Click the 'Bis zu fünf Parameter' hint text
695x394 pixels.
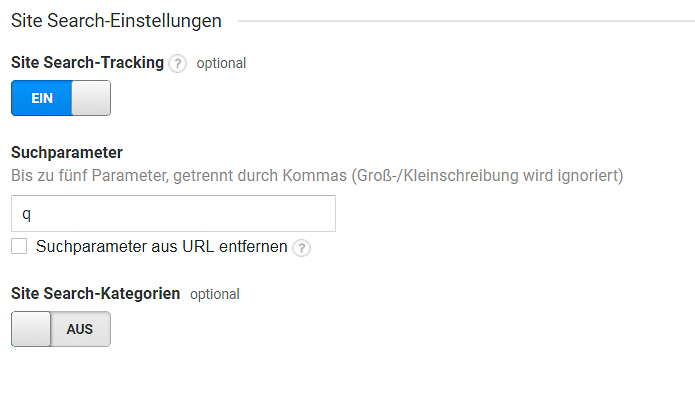point(317,176)
